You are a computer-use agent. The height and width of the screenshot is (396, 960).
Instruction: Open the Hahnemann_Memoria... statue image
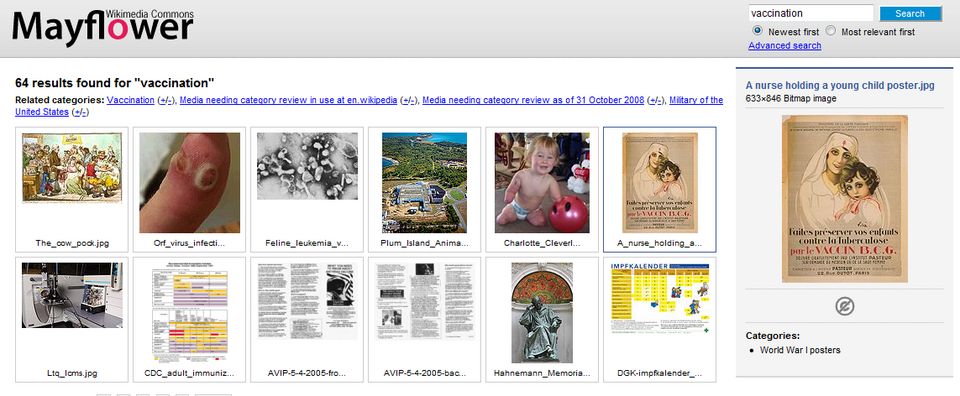(542, 312)
